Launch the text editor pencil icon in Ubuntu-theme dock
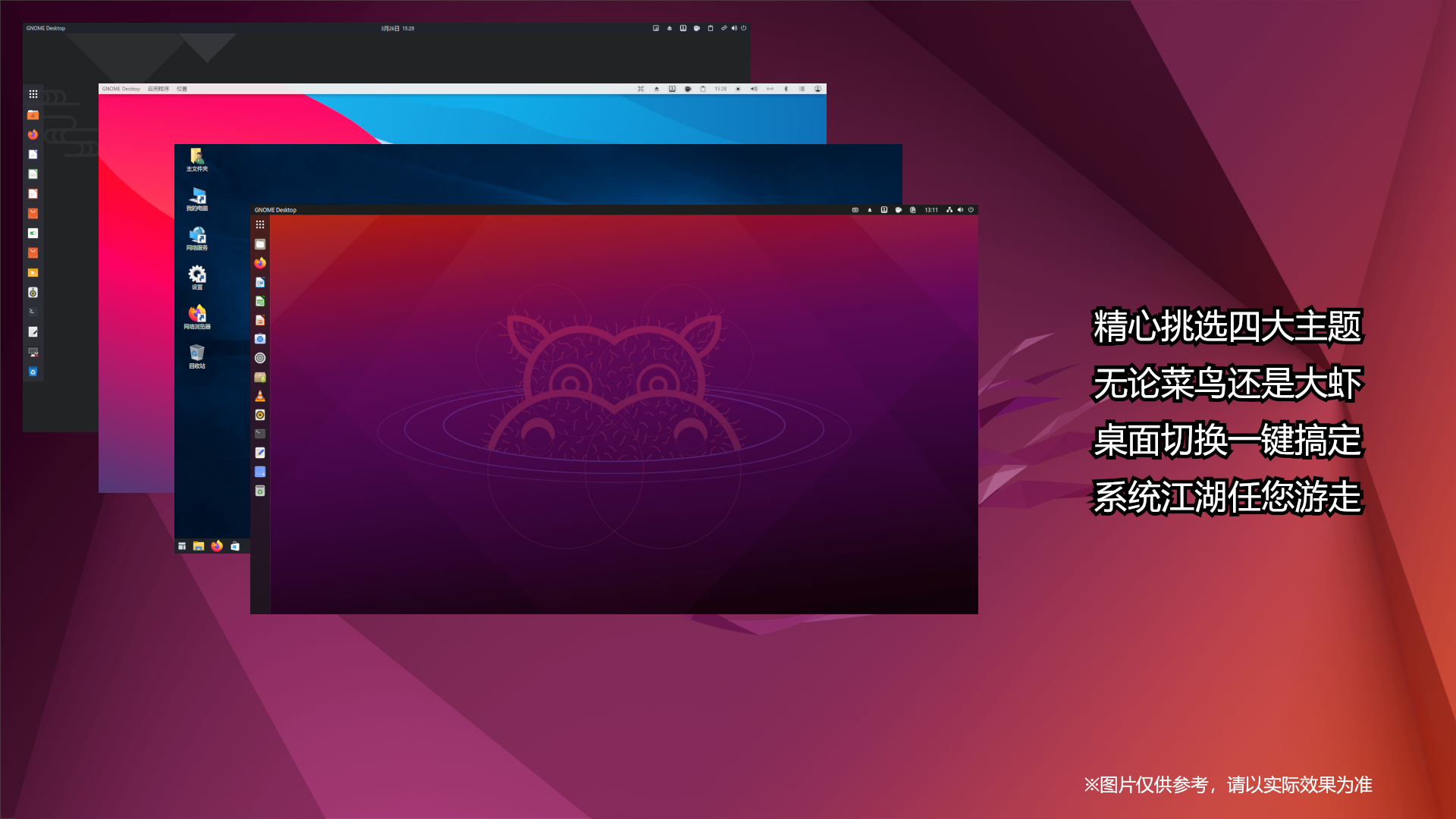1456x819 pixels. pos(260,453)
